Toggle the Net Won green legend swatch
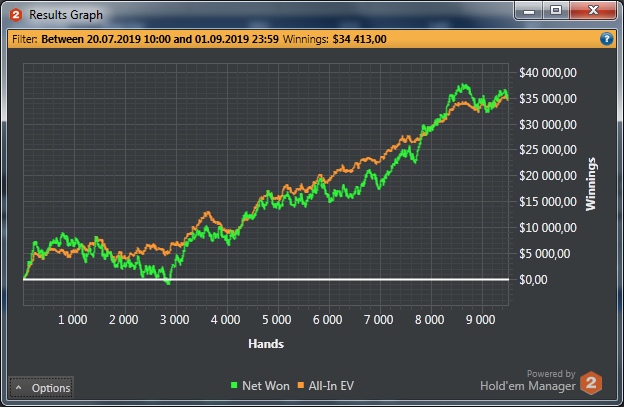 [234, 385]
